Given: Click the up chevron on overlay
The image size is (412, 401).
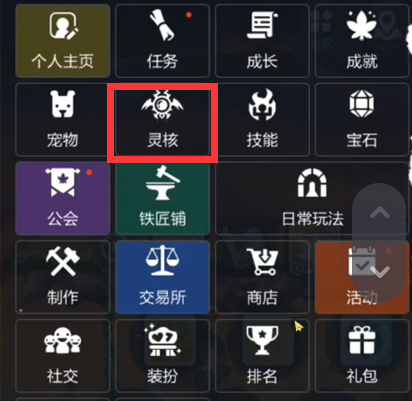Looking at the screenshot, I should coord(380,212).
